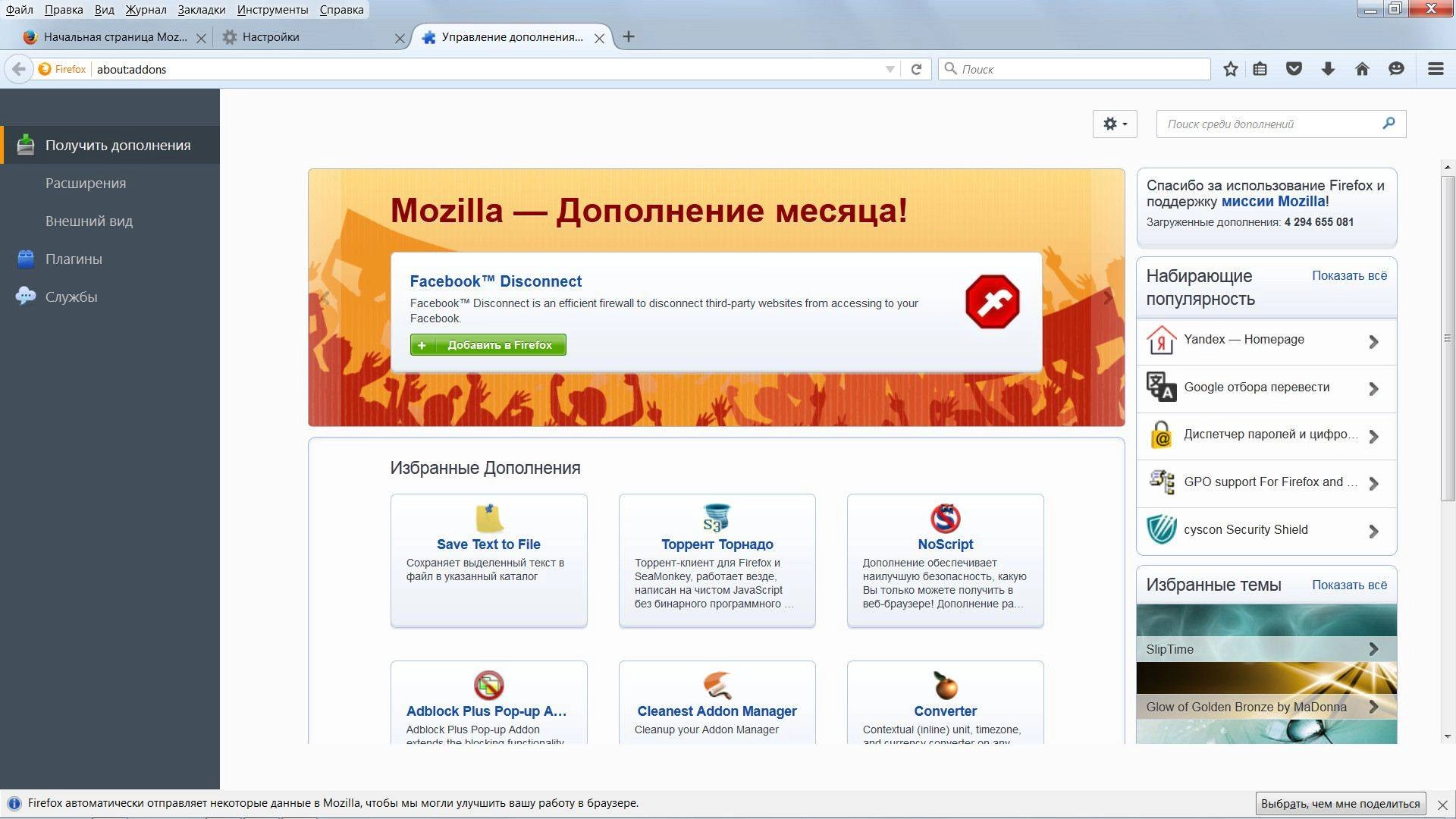Open the Правка menu
The width and height of the screenshot is (1456, 819).
(x=64, y=10)
